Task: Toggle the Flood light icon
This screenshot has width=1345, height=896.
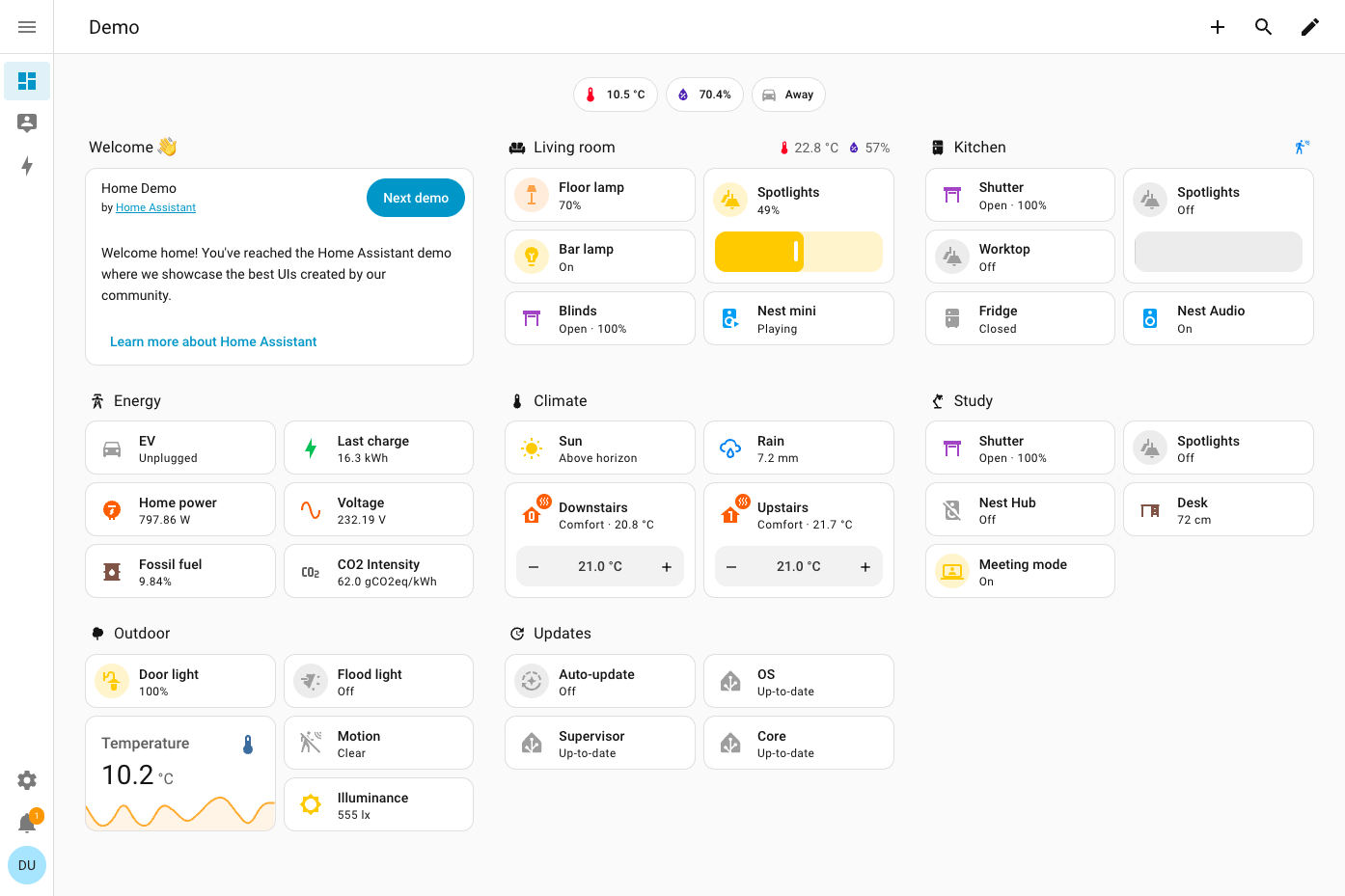Action: [311, 681]
